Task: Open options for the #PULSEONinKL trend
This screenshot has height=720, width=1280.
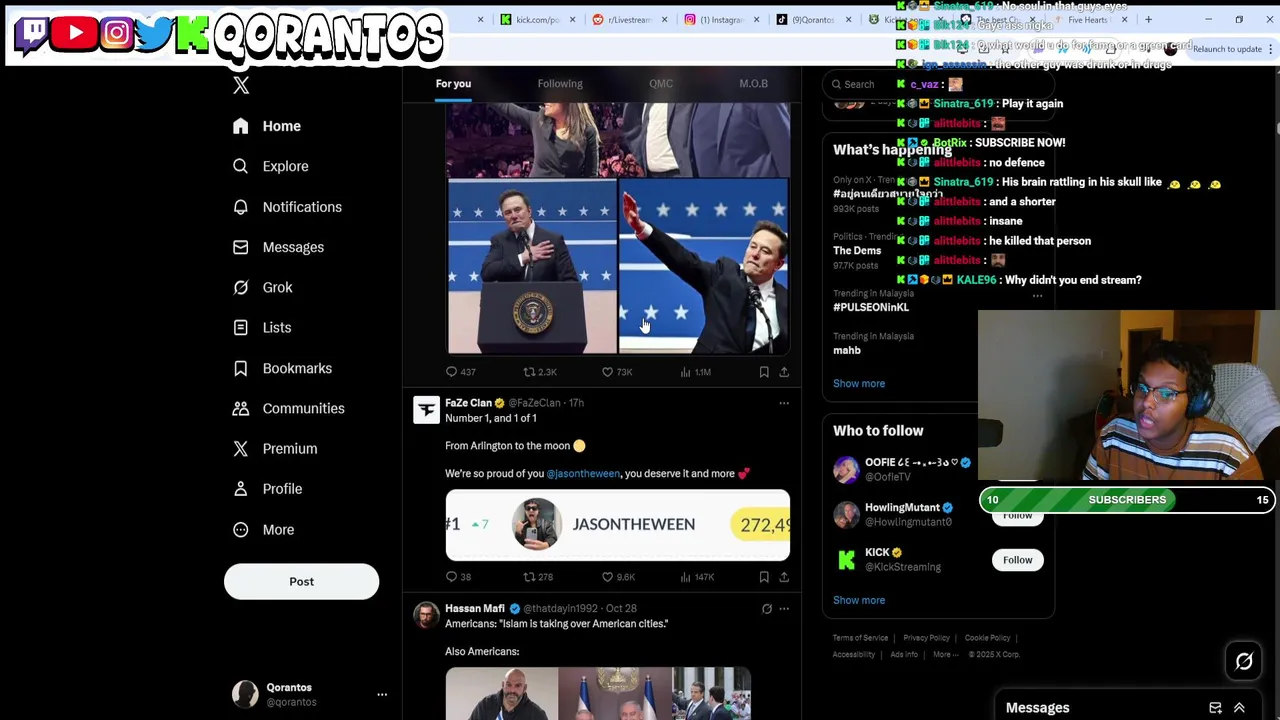Action: click(1037, 297)
